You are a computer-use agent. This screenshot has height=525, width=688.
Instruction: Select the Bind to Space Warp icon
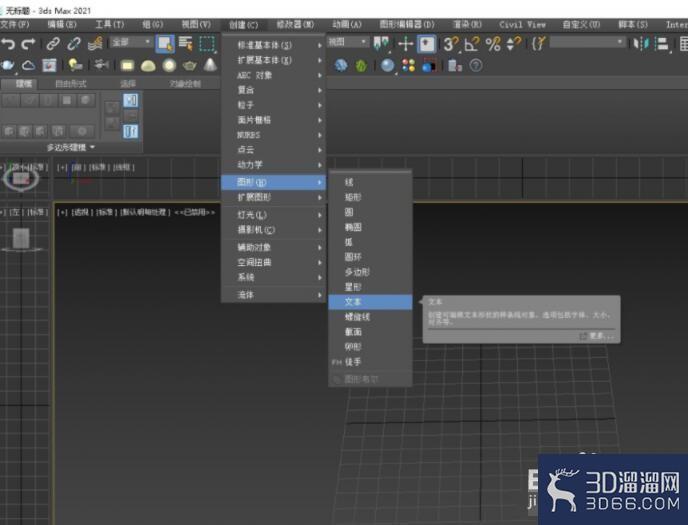95,44
